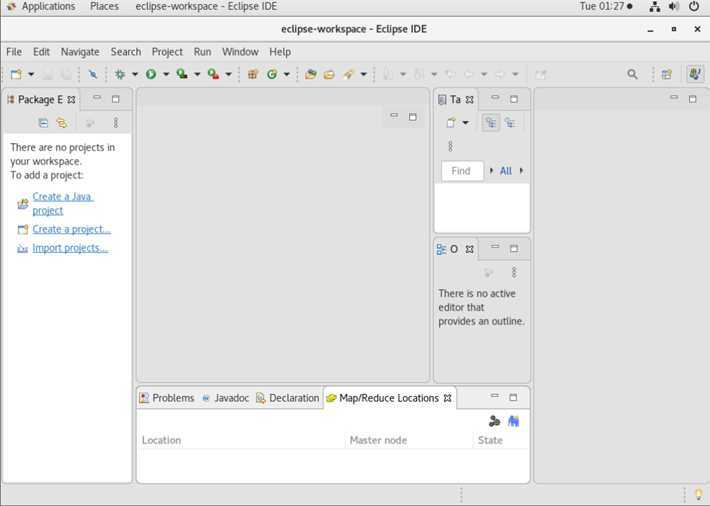Open the Window menu
The width and height of the screenshot is (710, 506).
click(239, 51)
